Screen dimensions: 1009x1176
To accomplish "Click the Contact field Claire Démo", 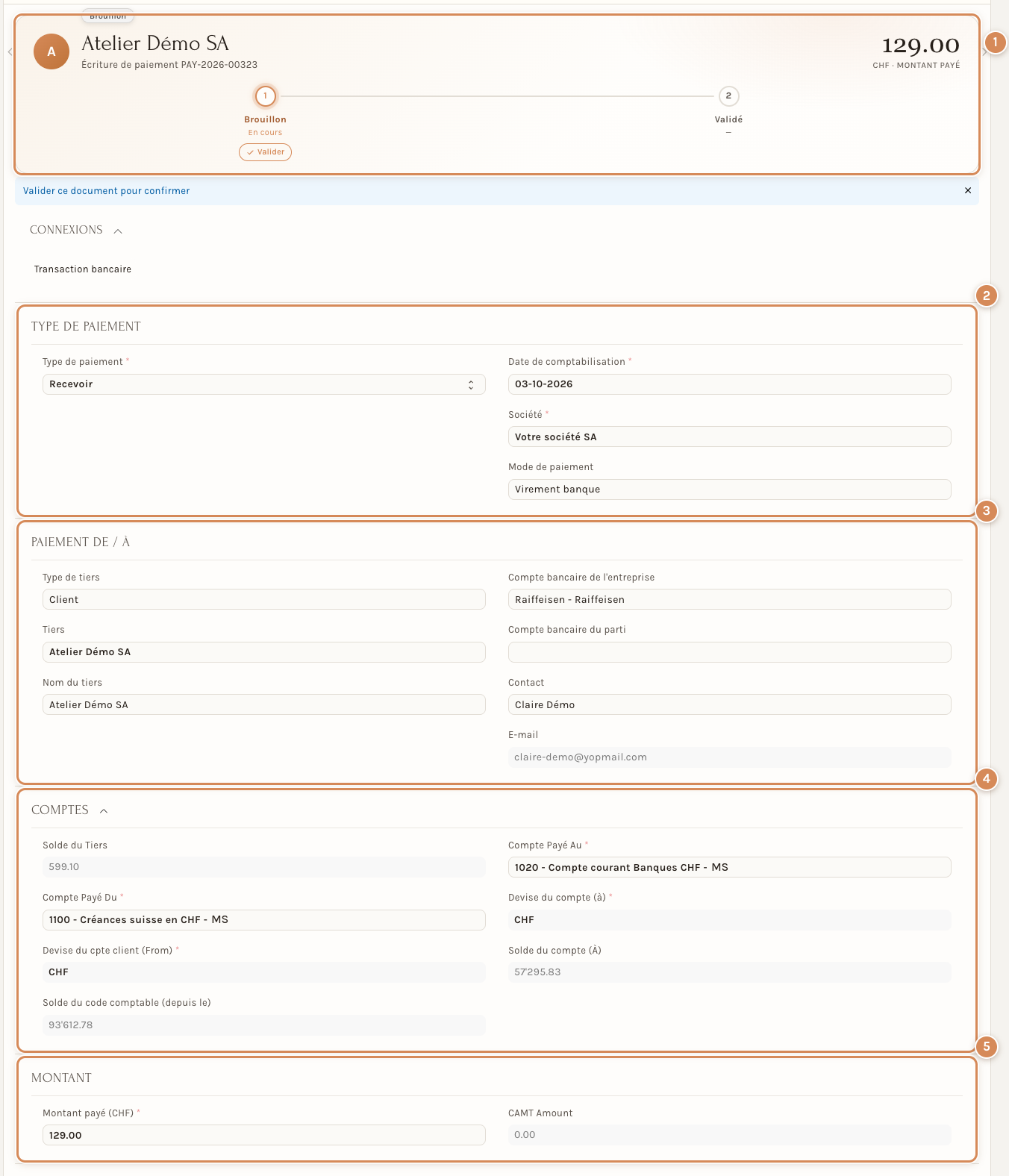I will click(729, 704).
